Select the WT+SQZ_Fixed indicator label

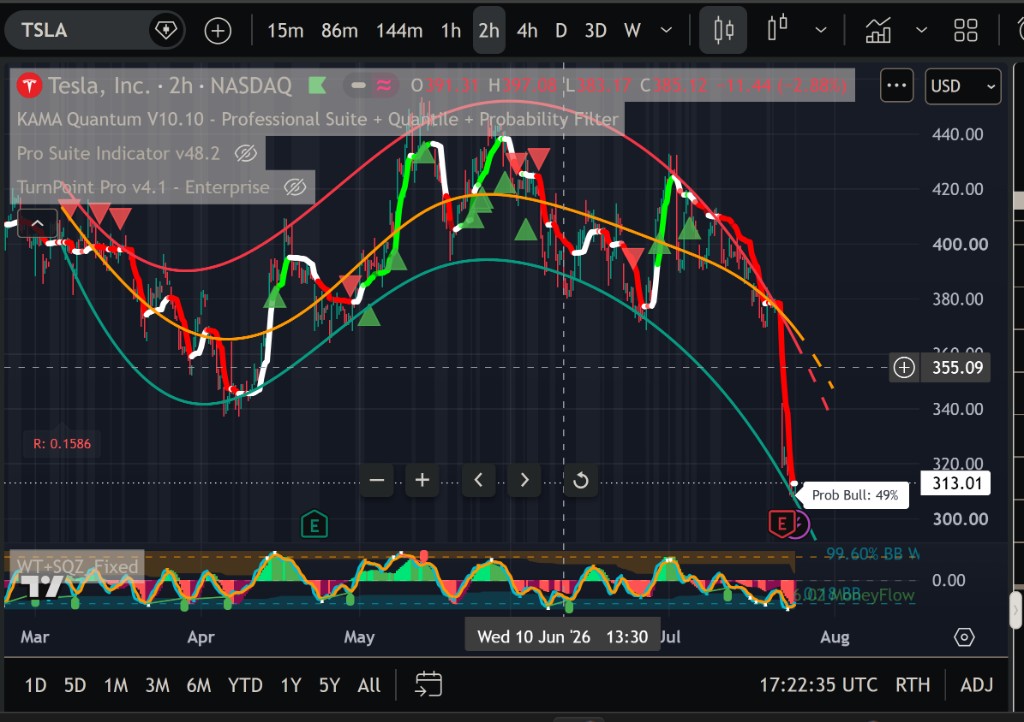coord(76,566)
